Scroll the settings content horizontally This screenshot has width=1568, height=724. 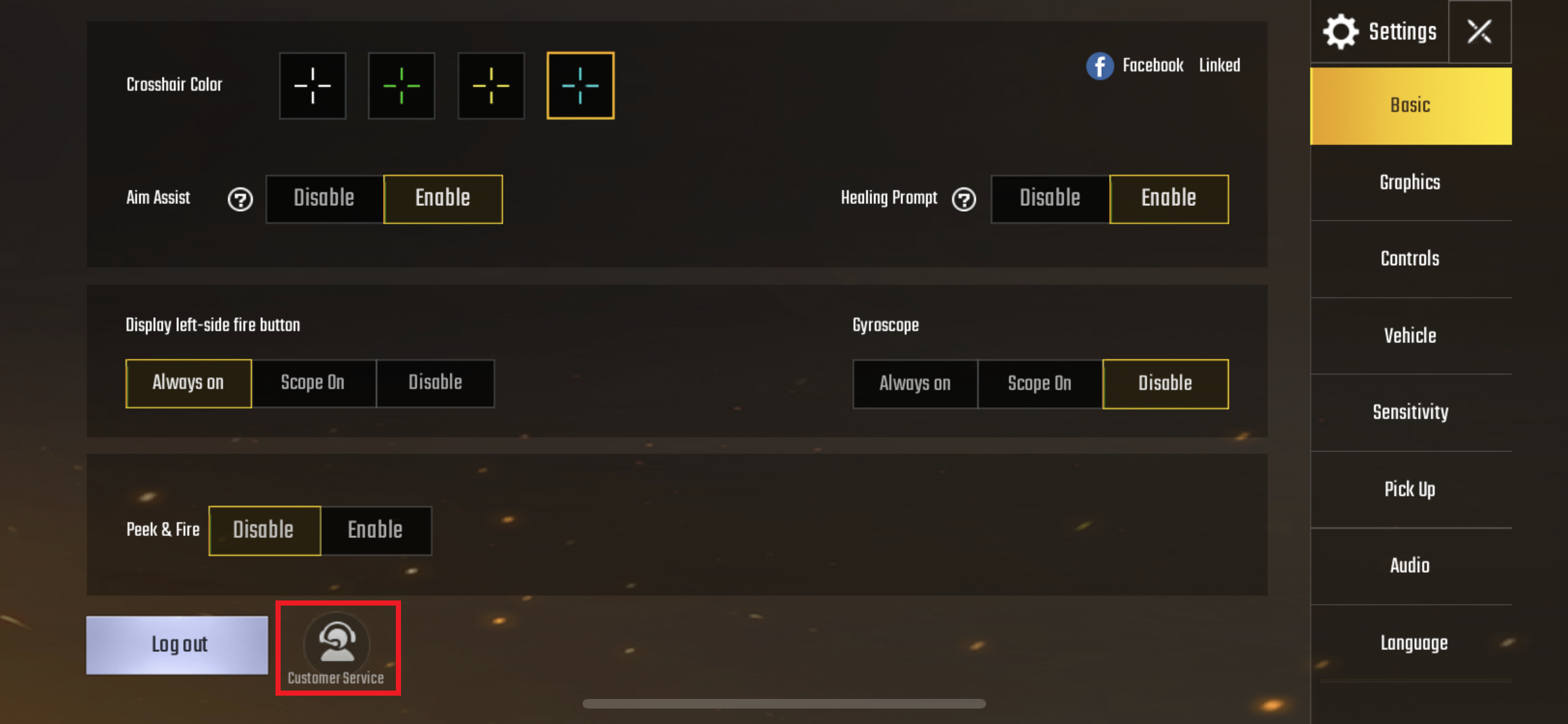(x=783, y=710)
